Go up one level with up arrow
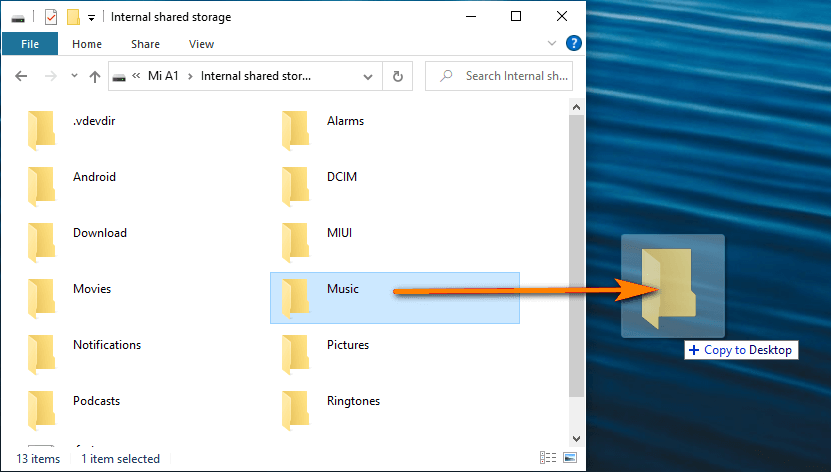Viewport: 831px width, 472px height. [x=95, y=77]
